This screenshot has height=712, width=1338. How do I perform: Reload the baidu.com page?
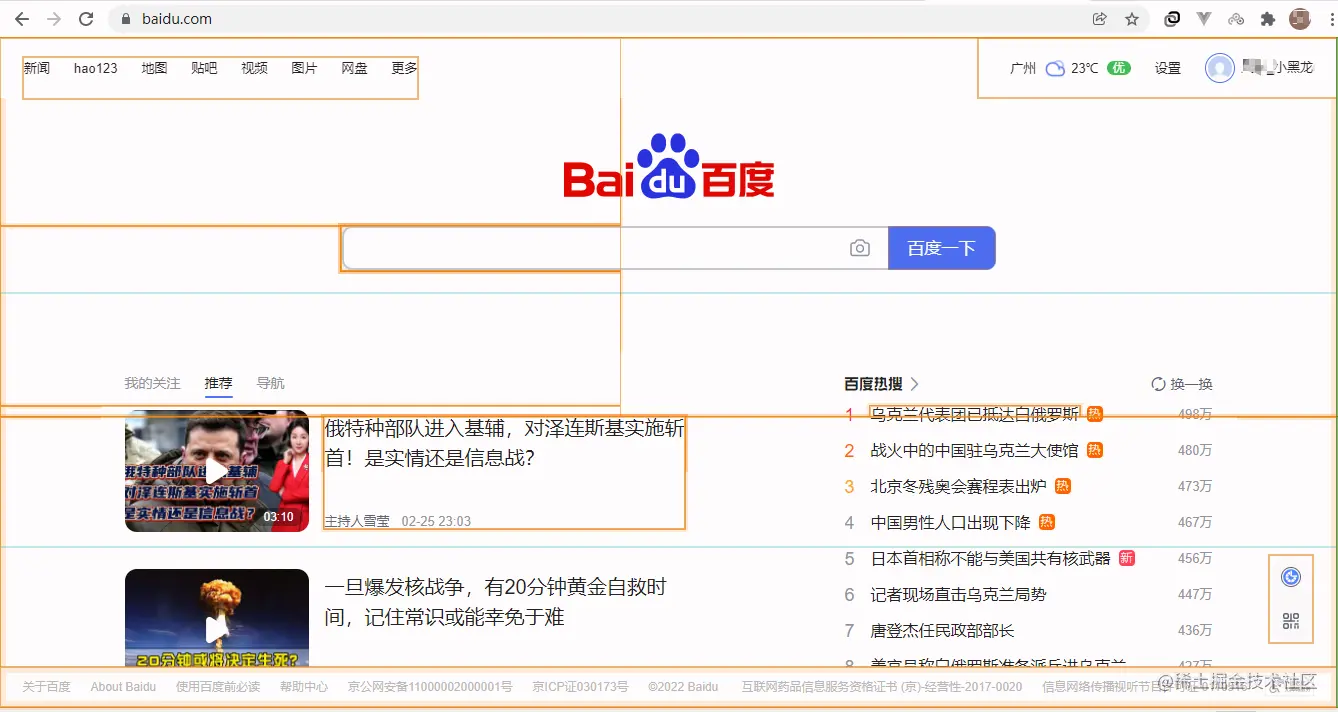click(x=86, y=19)
